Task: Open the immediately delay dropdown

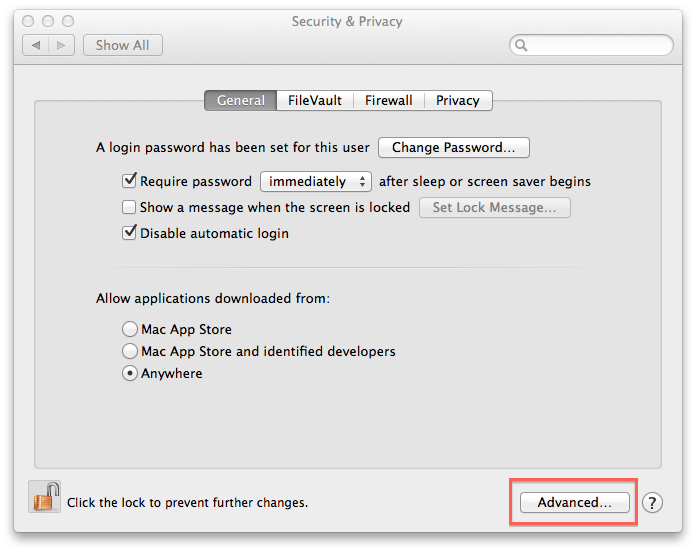Action: pos(315,181)
